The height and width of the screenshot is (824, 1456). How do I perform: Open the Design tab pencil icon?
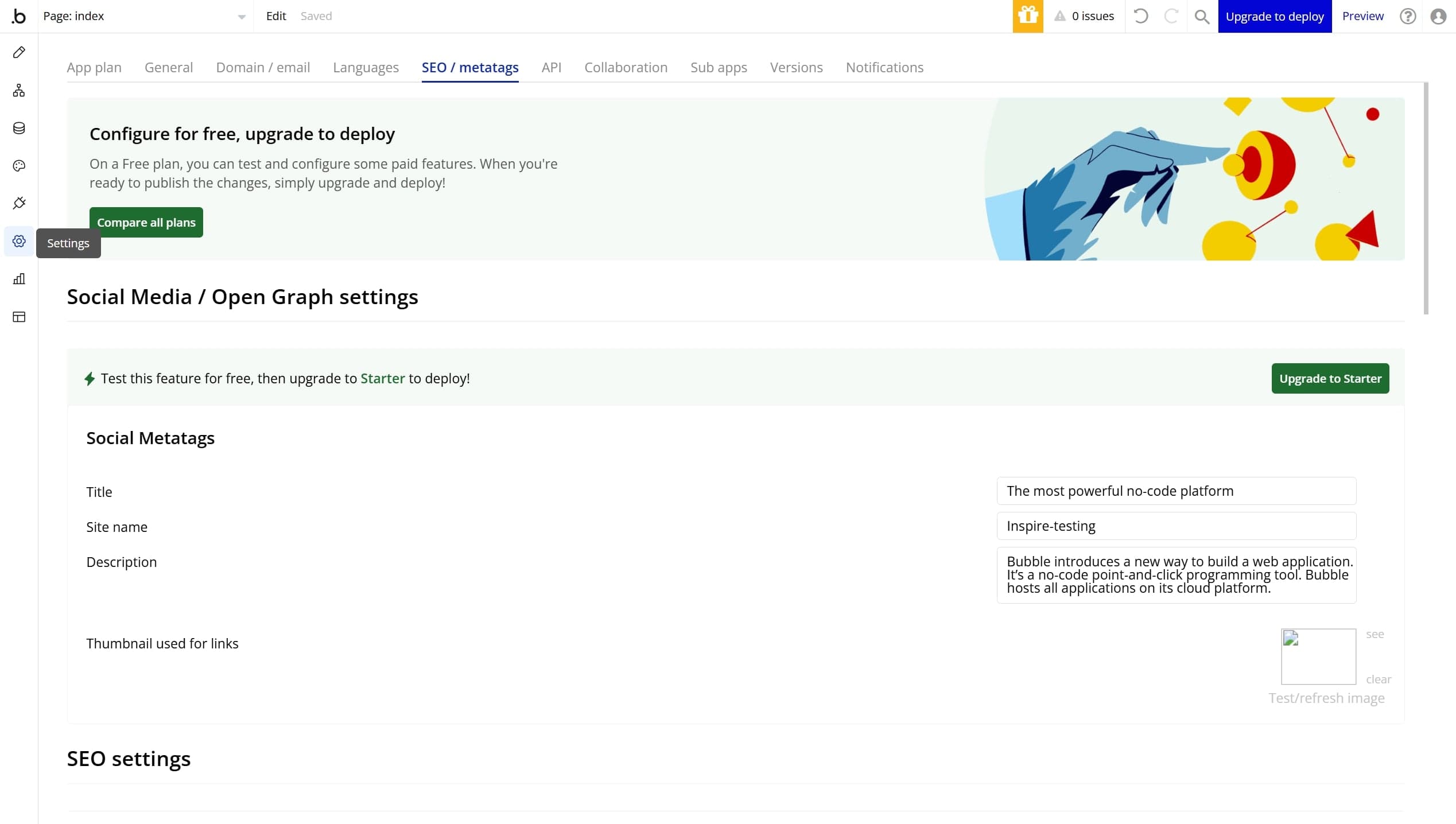point(19,52)
